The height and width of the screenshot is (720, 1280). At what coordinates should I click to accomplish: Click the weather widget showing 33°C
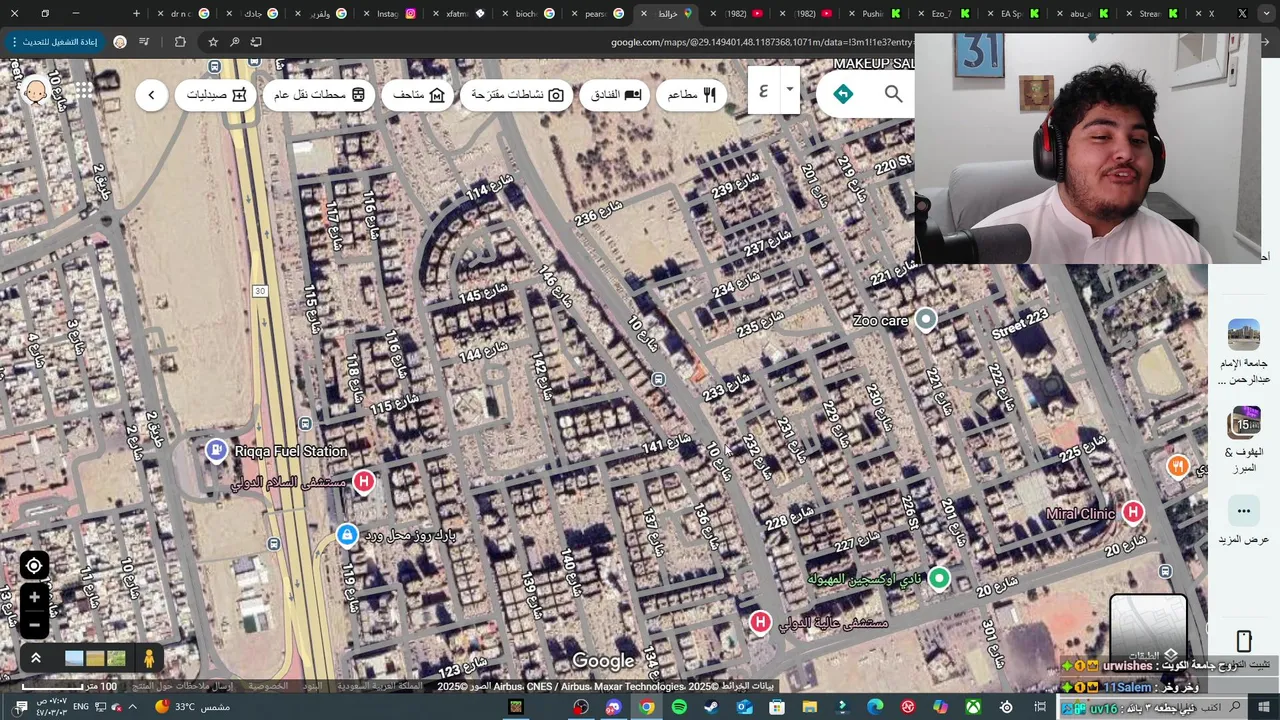pos(192,707)
